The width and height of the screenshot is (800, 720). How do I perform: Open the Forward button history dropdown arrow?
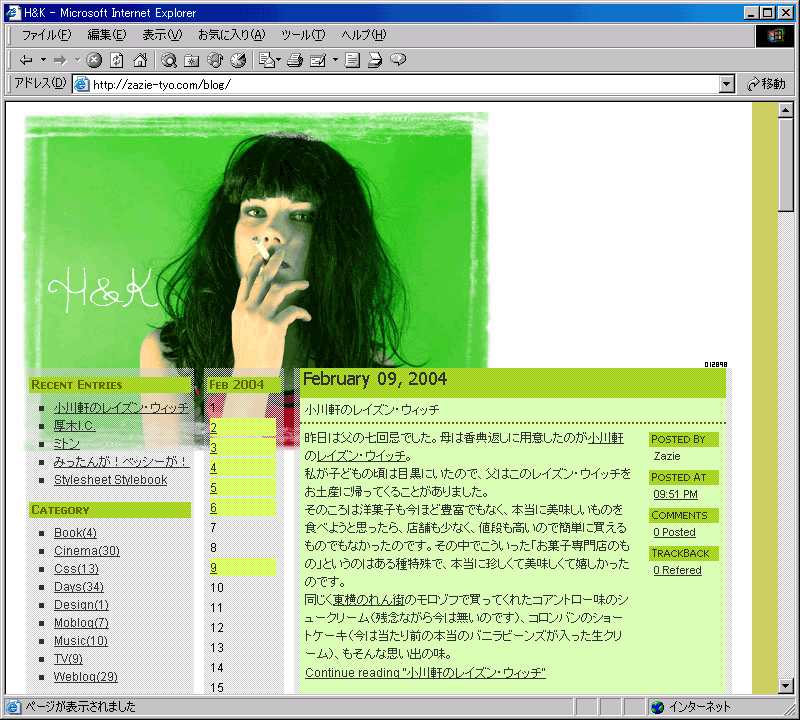coord(78,60)
